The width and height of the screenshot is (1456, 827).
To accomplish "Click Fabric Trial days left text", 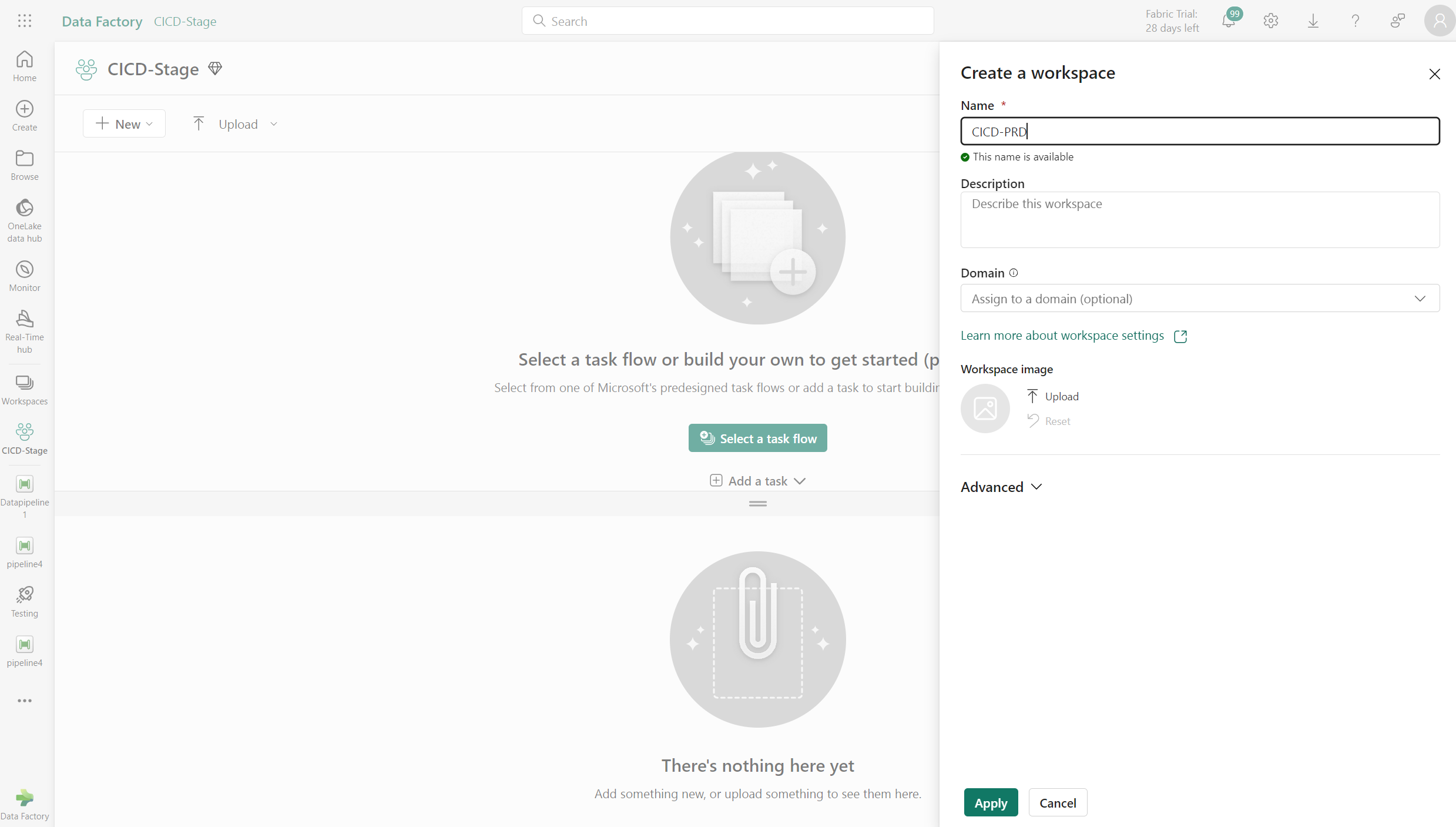I will (x=1172, y=21).
